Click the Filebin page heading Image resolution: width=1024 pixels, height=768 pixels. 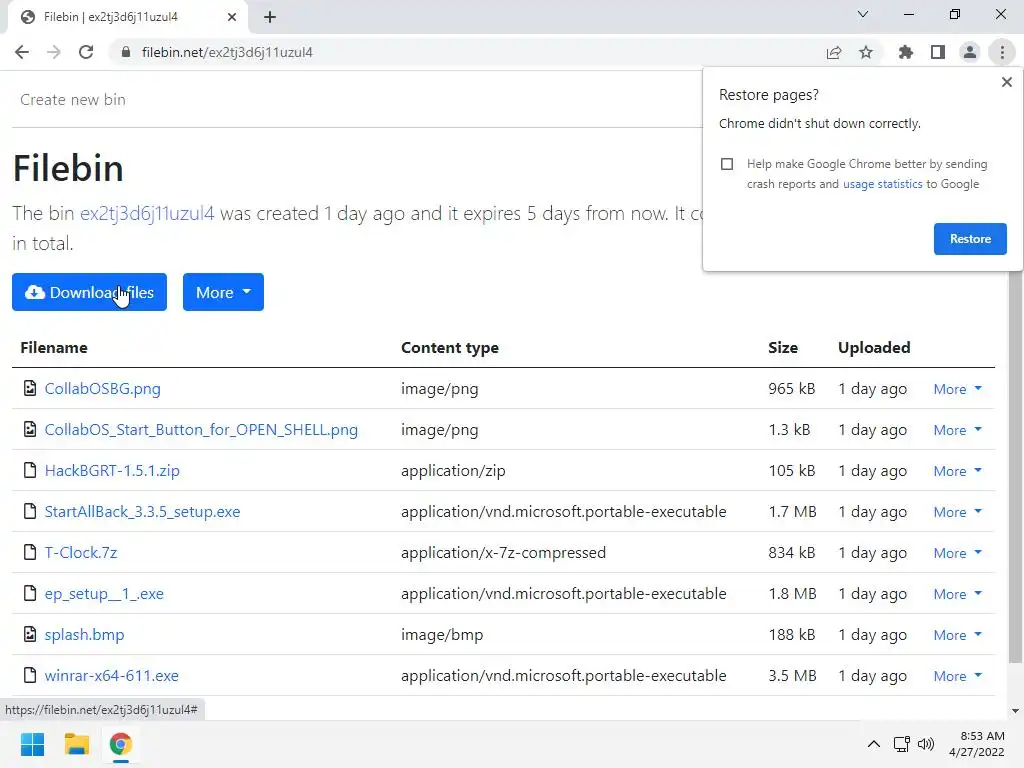68,168
